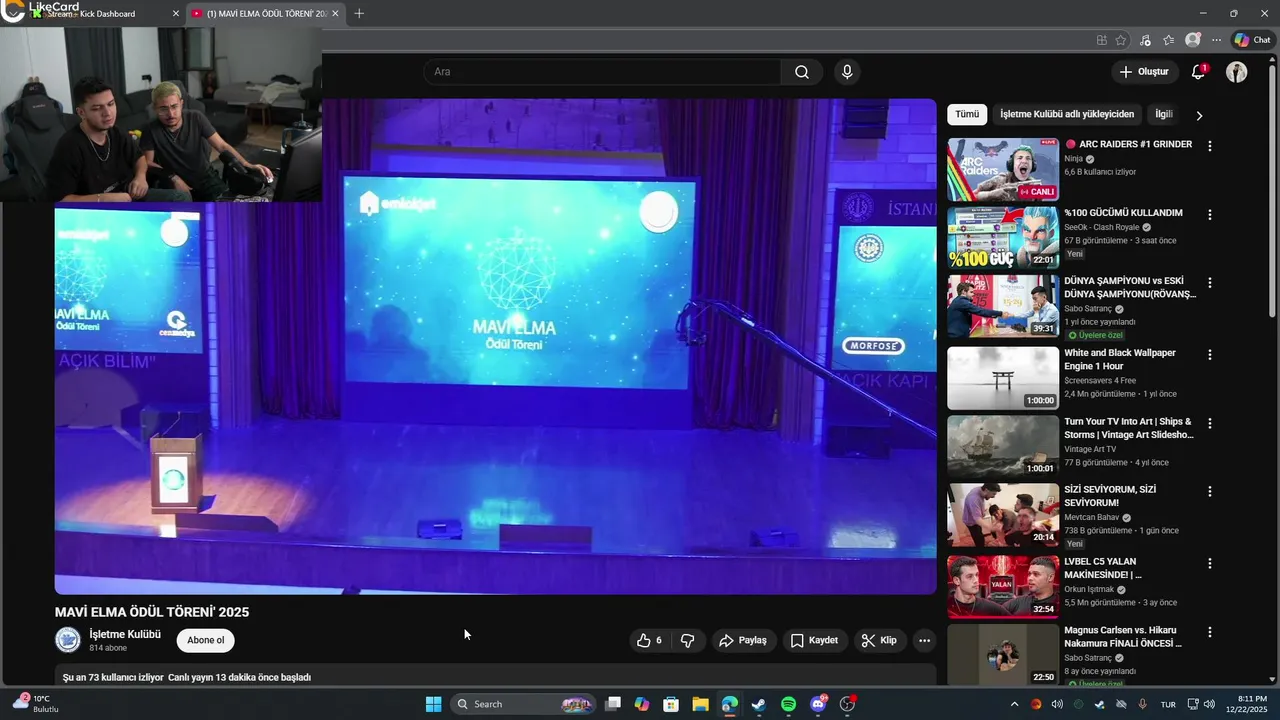Open Copilot Chat button
The height and width of the screenshot is (720, 1280).
point(1252,40)
